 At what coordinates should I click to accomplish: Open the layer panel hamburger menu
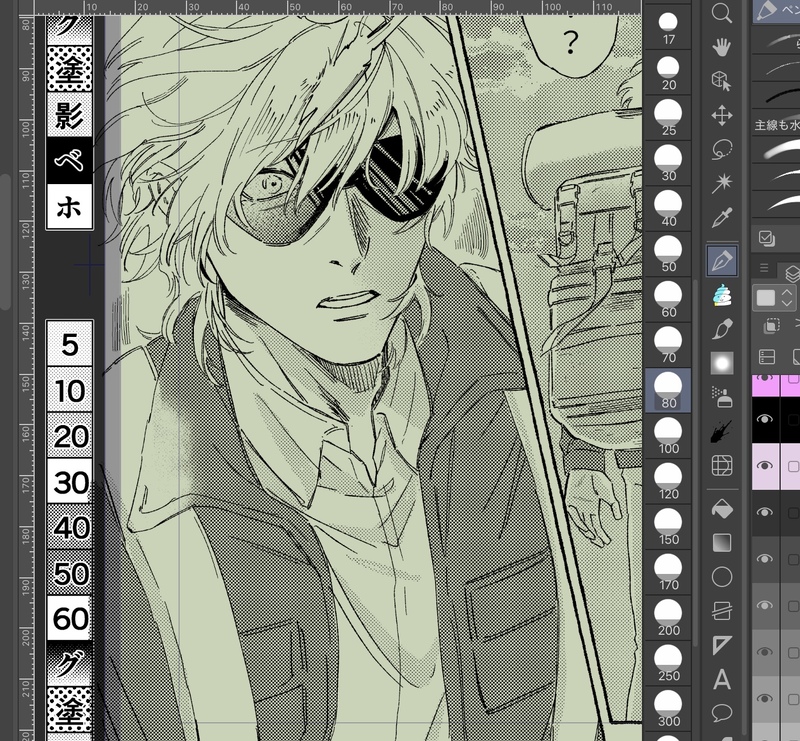coord(764,268)
